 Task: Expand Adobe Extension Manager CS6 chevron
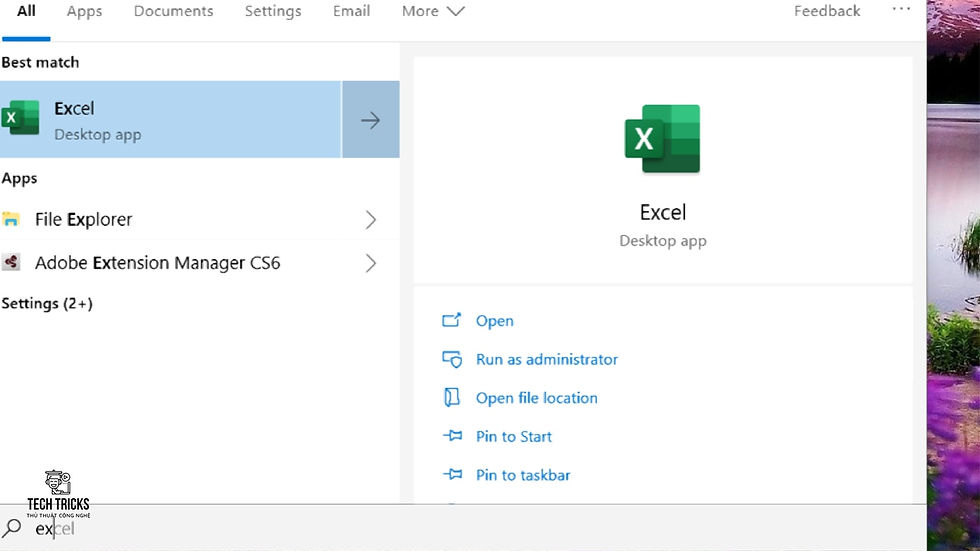point(371,262)
